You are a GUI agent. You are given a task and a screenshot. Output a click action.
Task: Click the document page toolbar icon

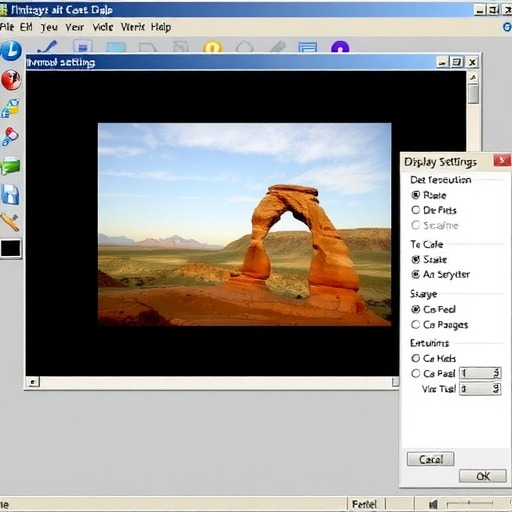click(x=82, y=46)
